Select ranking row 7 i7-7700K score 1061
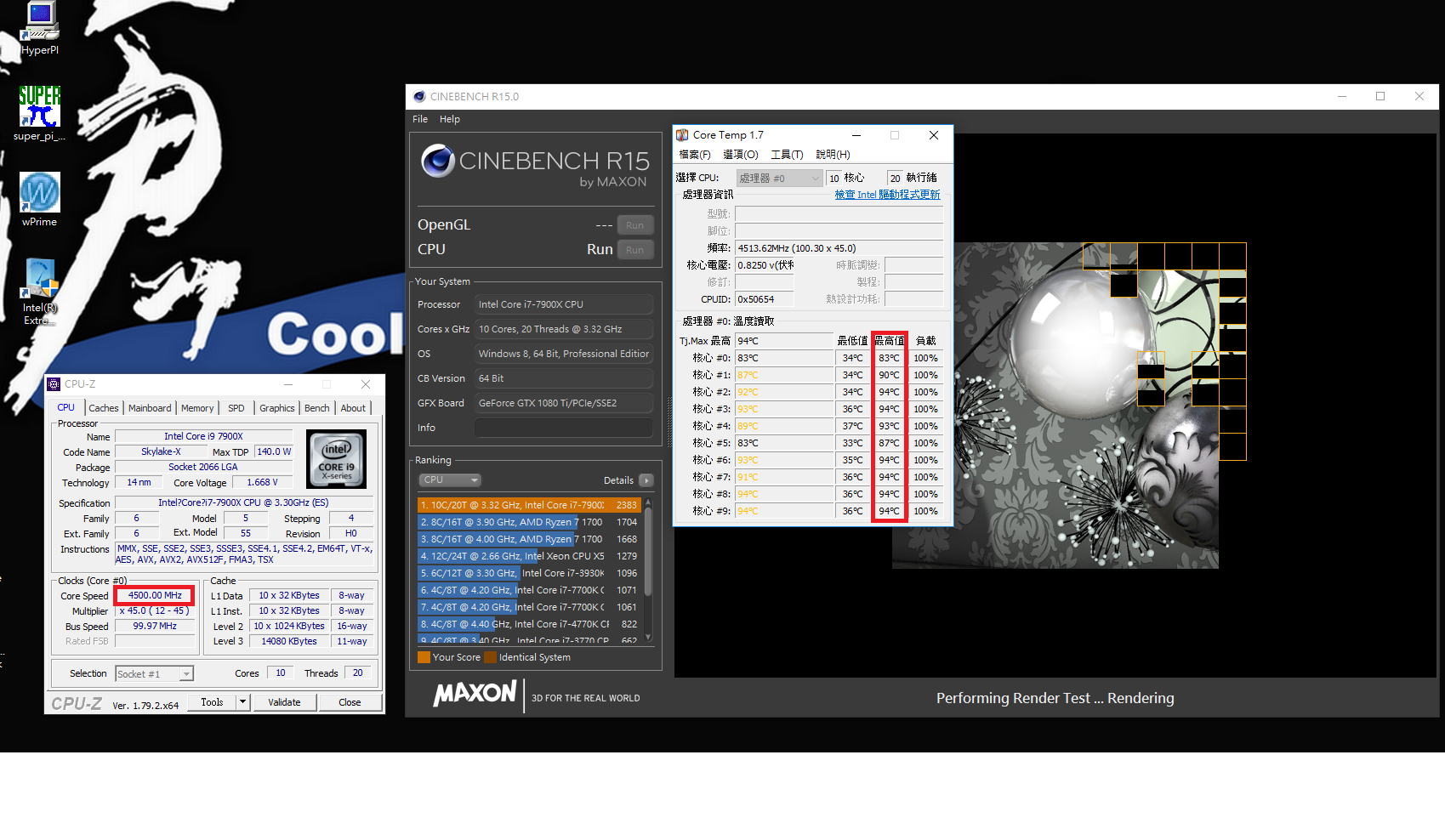 click(x=529, y=607)
